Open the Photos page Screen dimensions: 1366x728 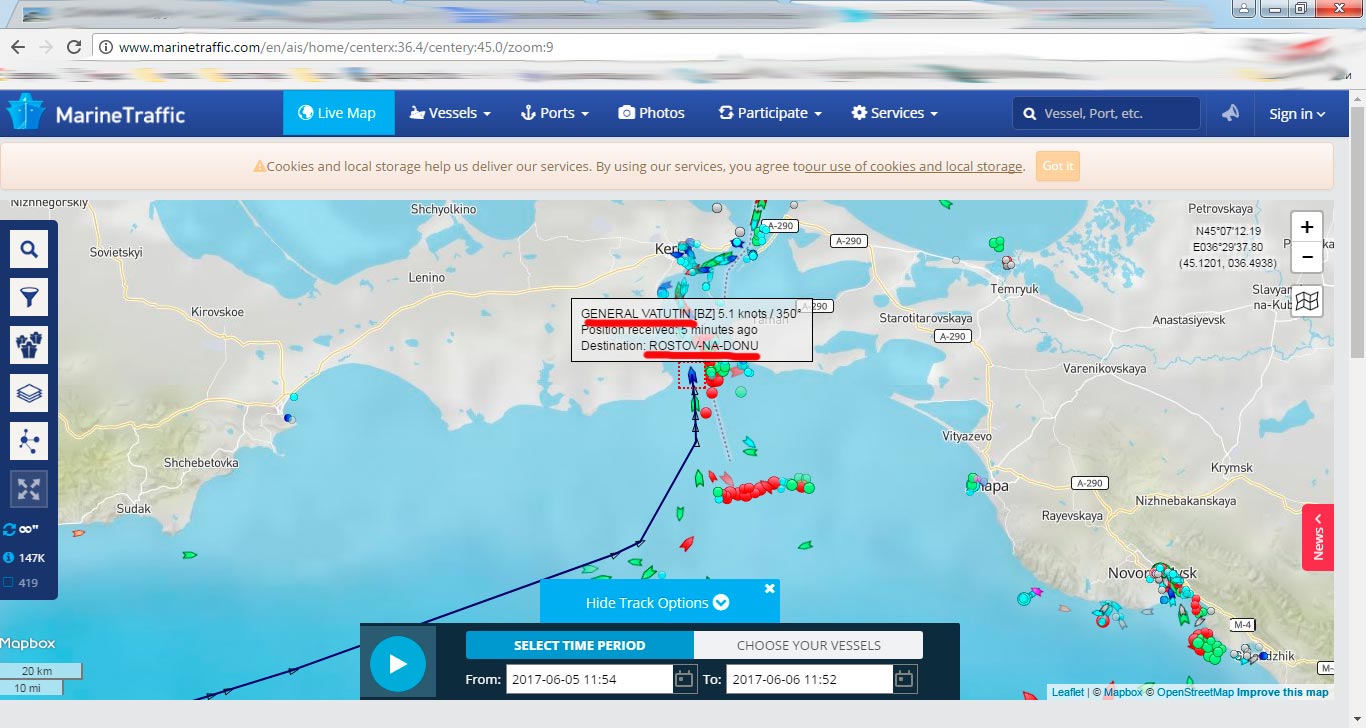[x=651, y=113]
